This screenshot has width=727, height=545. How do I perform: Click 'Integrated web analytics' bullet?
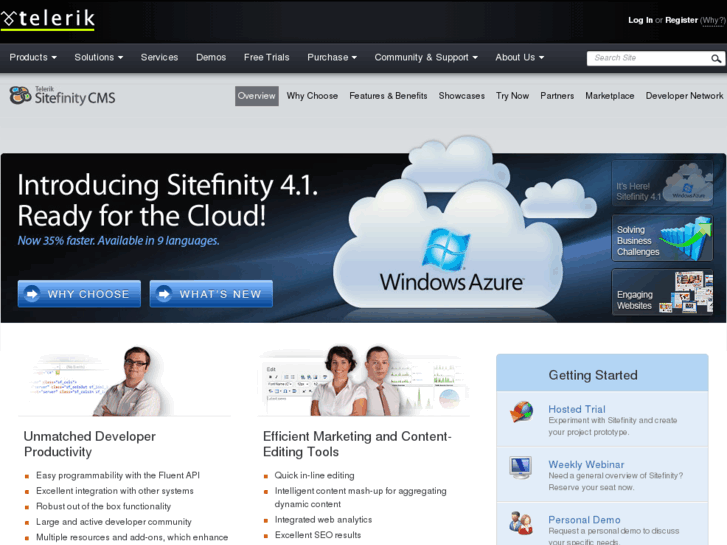tap(323, 519)
